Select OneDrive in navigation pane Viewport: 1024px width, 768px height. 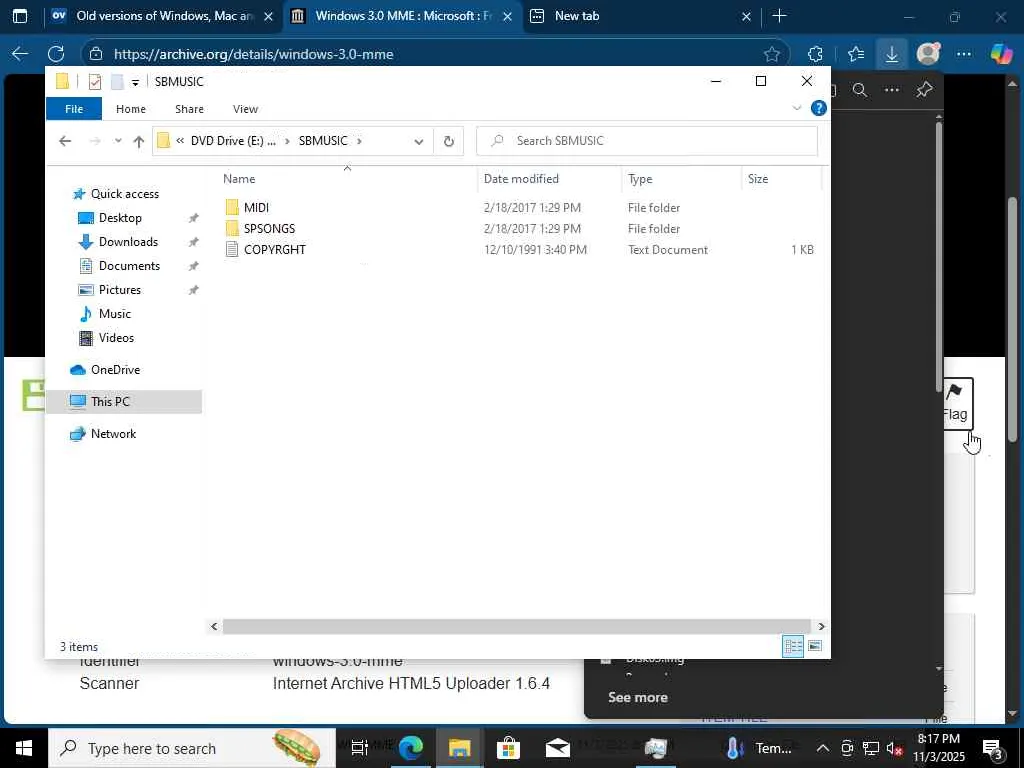pos(115,370)
